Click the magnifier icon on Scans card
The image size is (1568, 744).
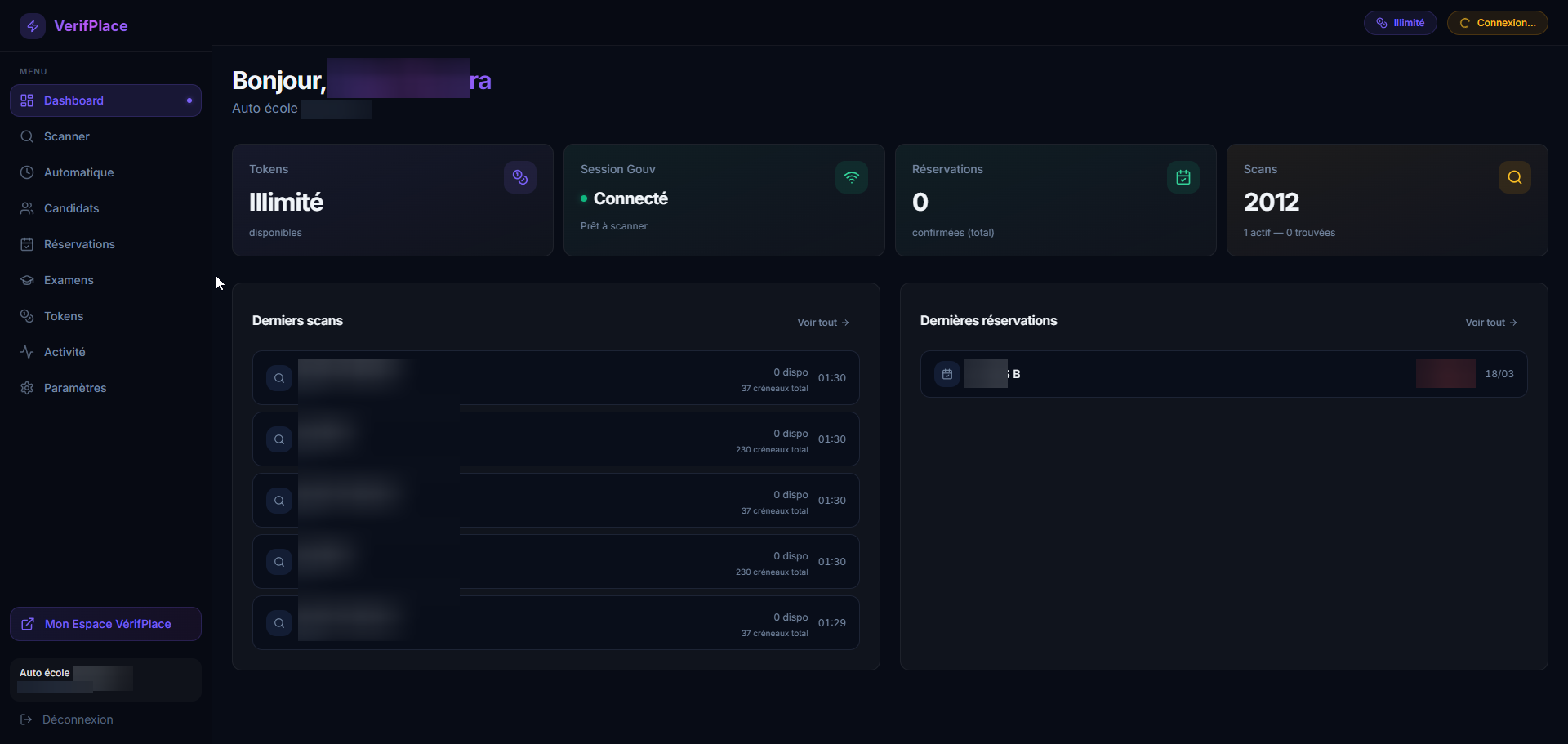click(1514, 177)
